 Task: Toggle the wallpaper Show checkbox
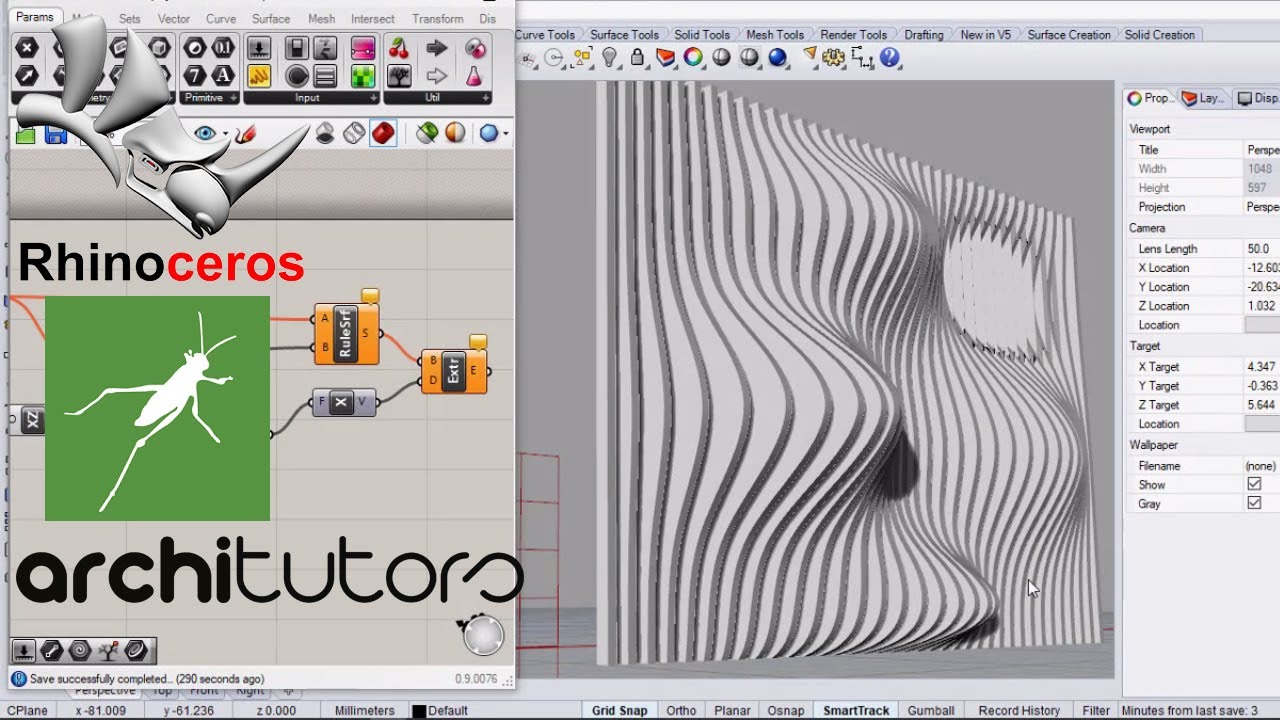1254,484
